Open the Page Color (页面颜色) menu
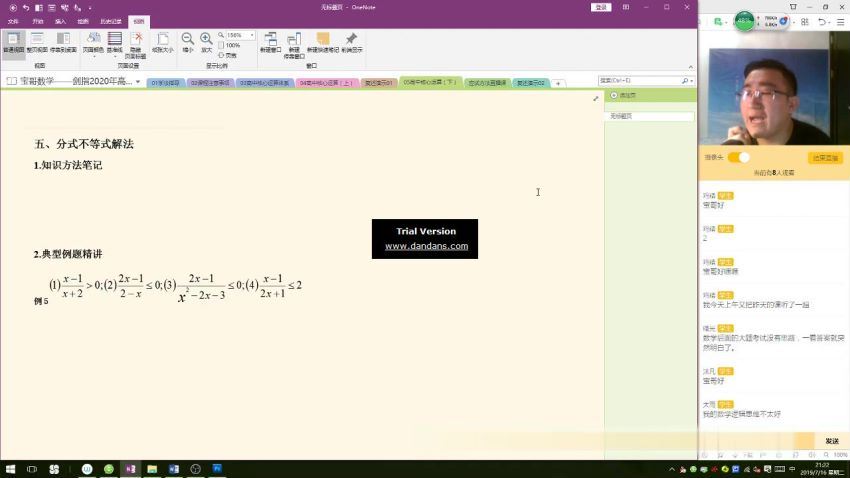This screenshot has height=478, width=850. 93,44
